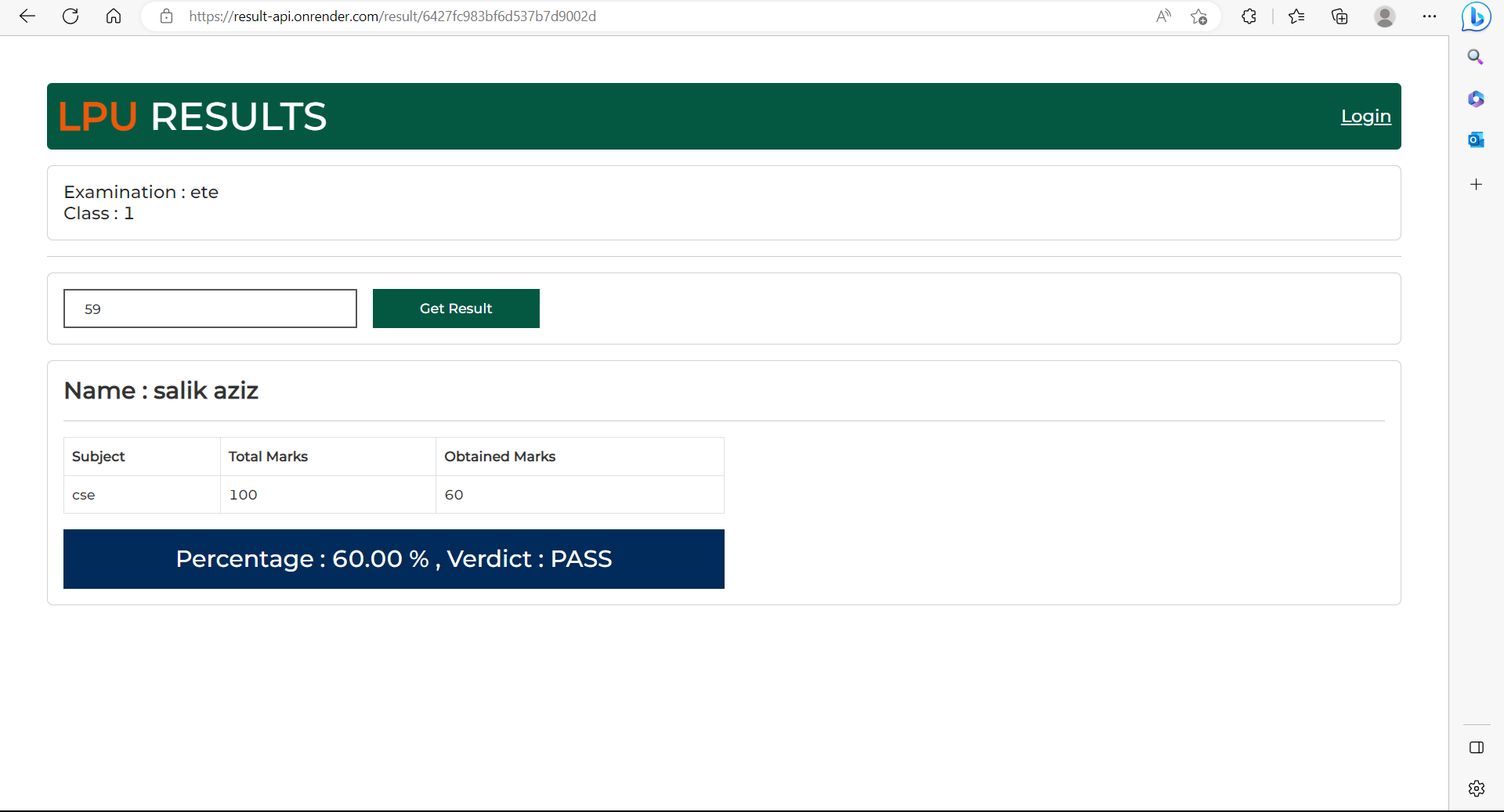Toggle the side pane open
1504x812 pixels.
[x=1477, y=748]
